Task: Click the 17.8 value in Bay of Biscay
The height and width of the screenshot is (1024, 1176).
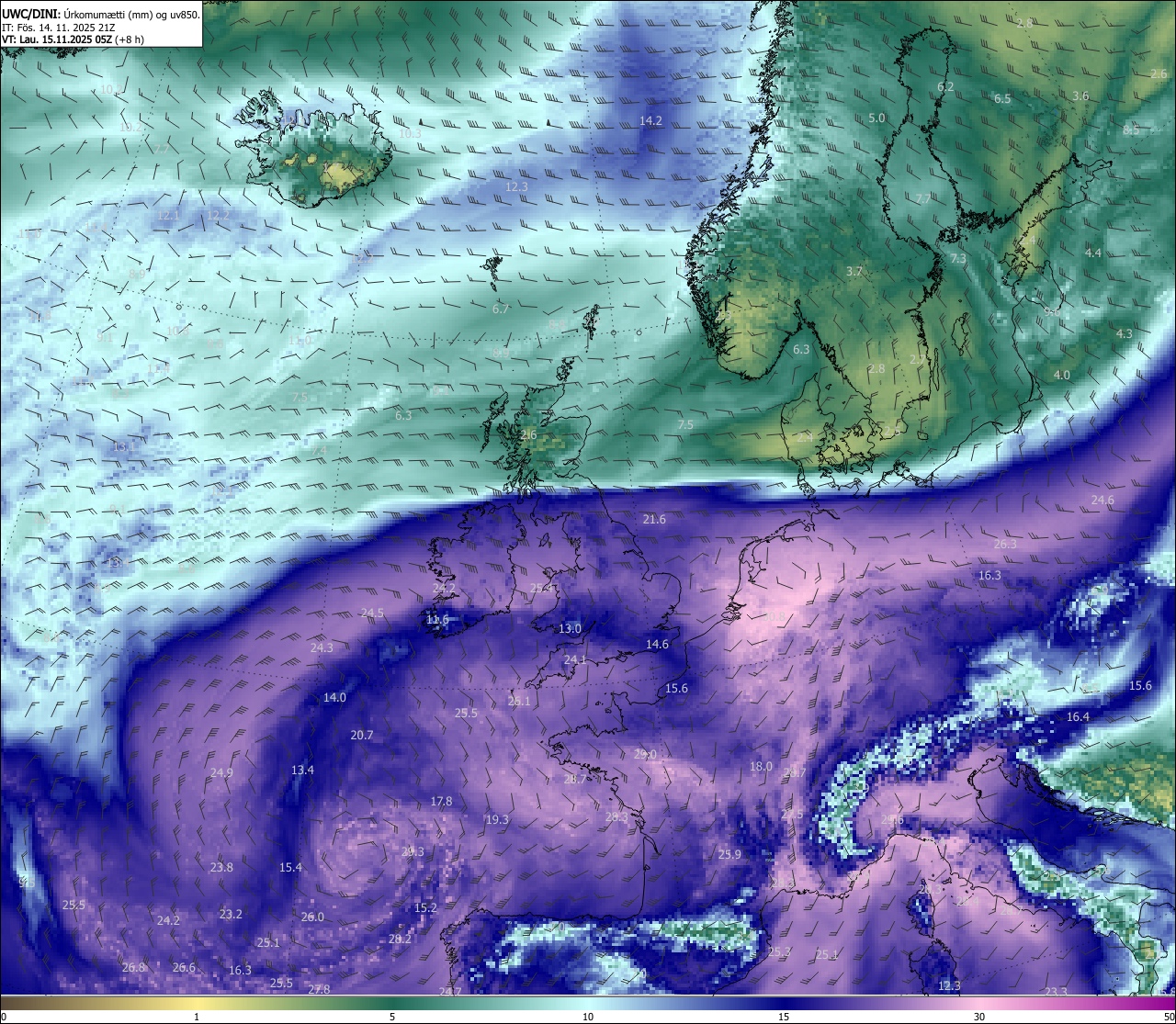Action: point(441,801)
